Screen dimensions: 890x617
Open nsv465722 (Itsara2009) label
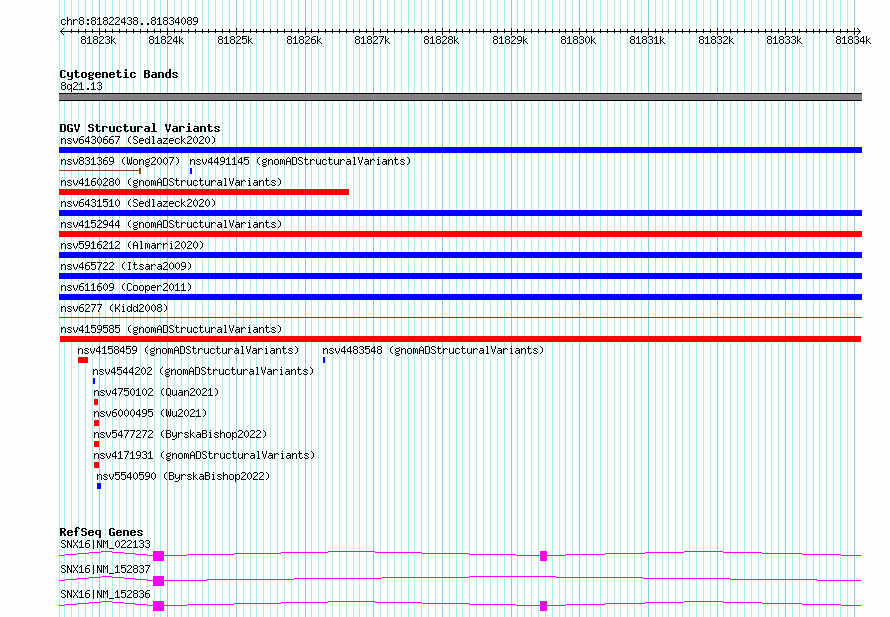click(x=126, y=266)
